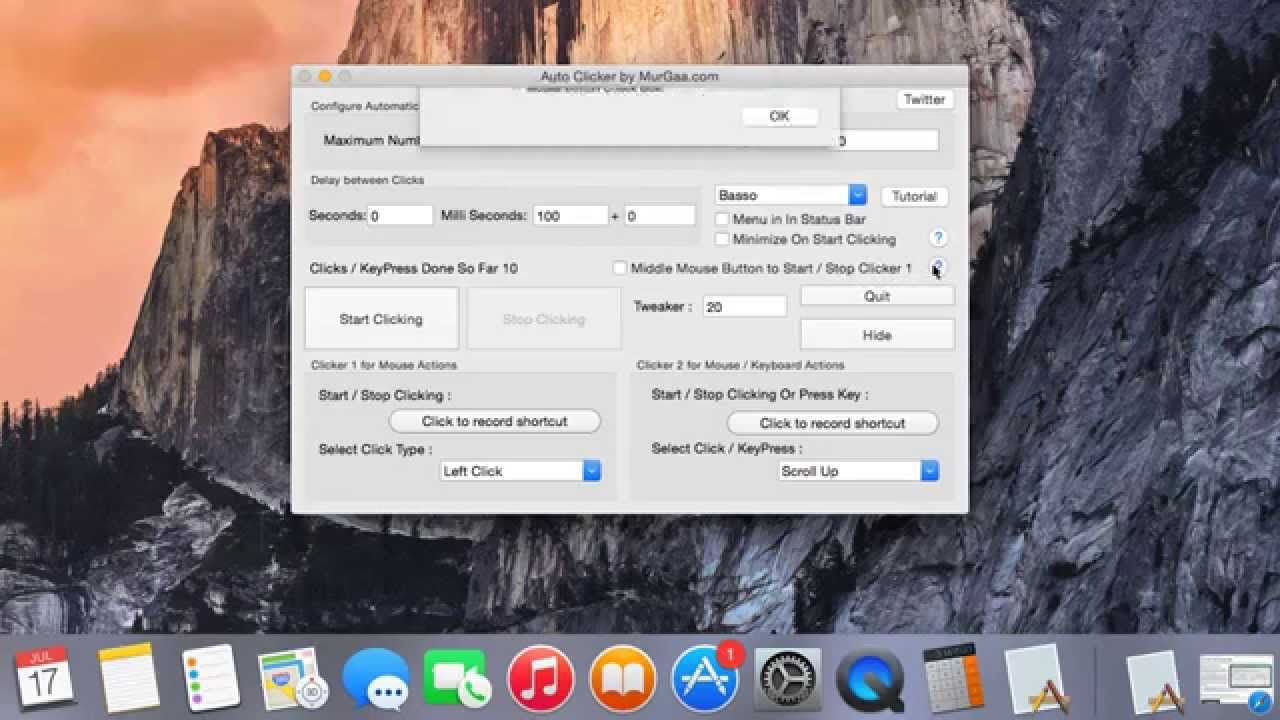Launch Reminders from the dock

click(x=211, y=677)
